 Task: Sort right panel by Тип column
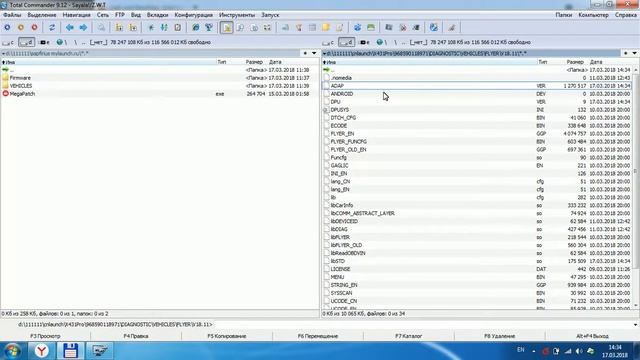542,62
